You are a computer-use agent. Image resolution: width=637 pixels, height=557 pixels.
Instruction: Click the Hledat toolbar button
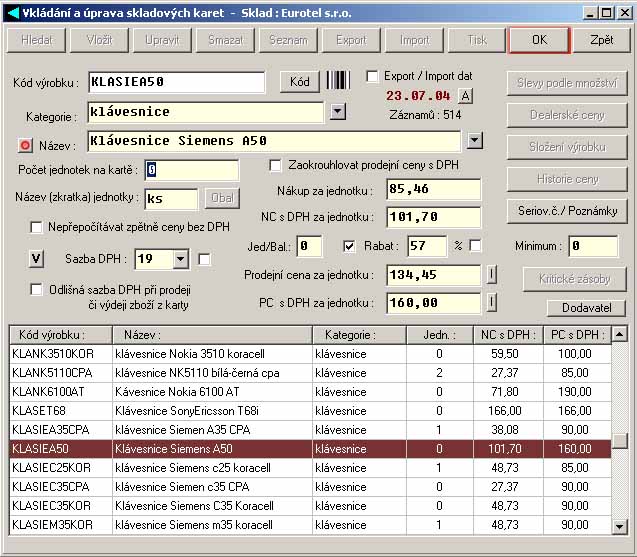tap(37, 40)
